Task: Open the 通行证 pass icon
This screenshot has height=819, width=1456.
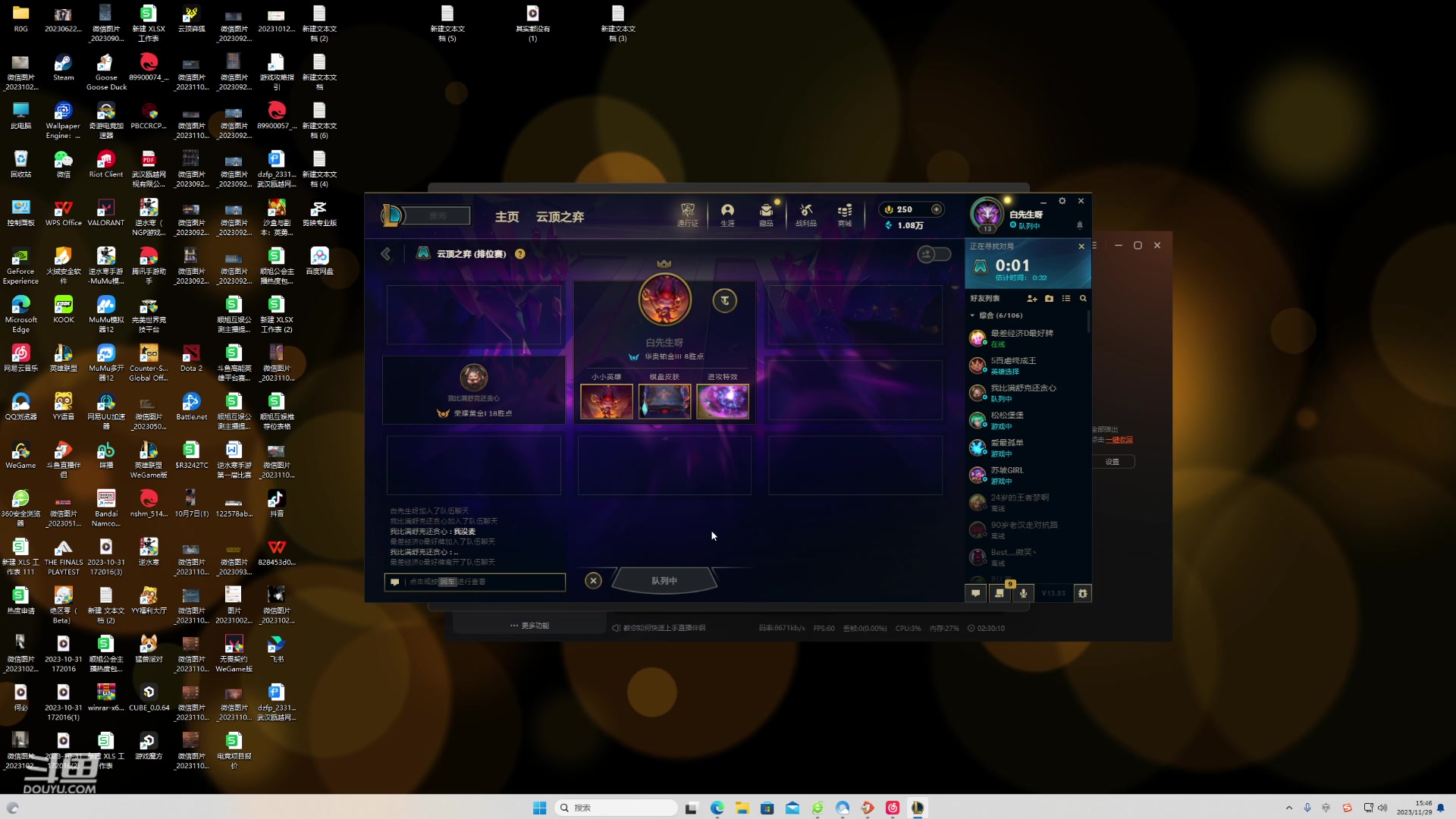Action: pyautogui.click(x=688, y=215)
